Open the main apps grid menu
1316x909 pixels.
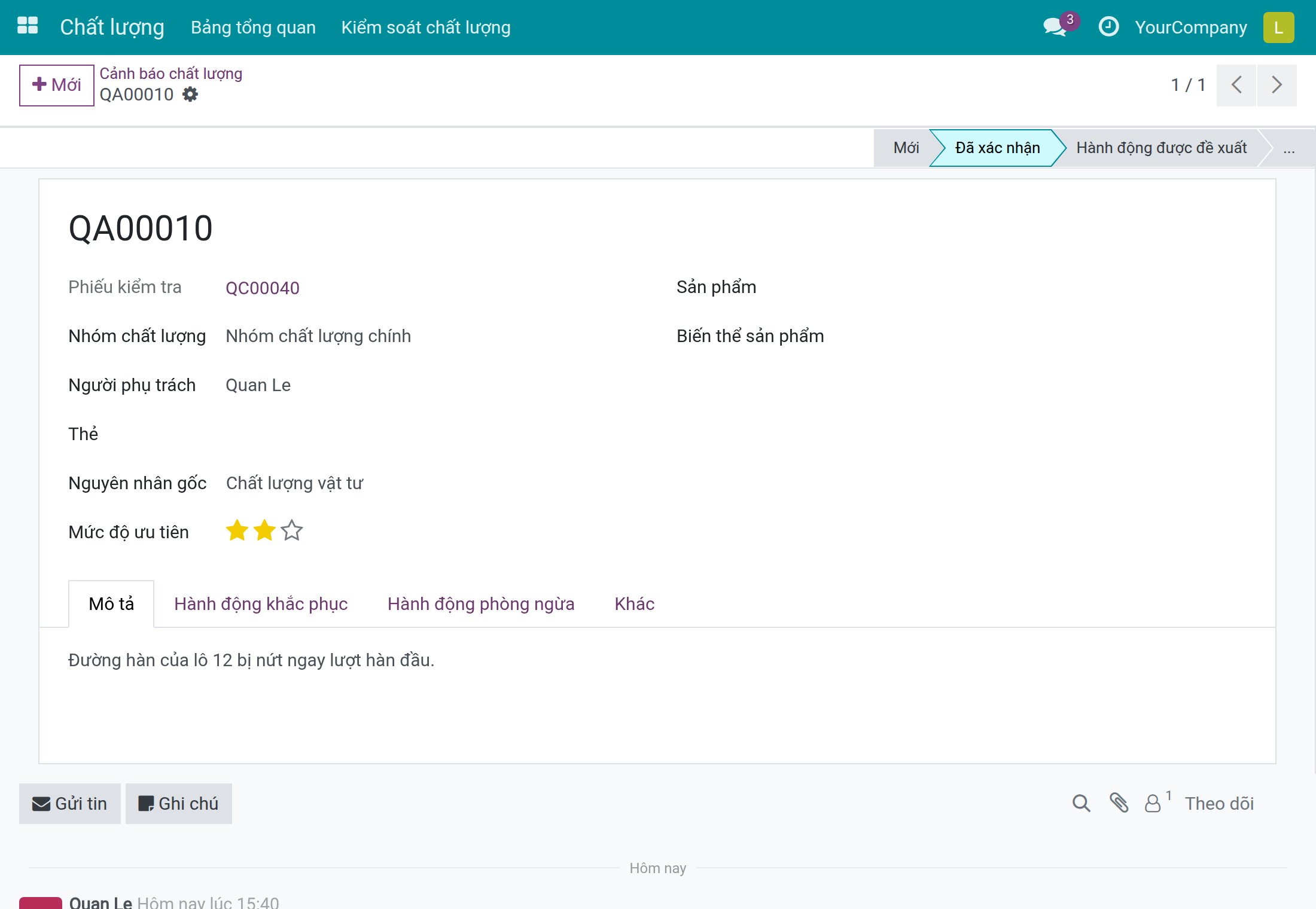coord(28,26)
